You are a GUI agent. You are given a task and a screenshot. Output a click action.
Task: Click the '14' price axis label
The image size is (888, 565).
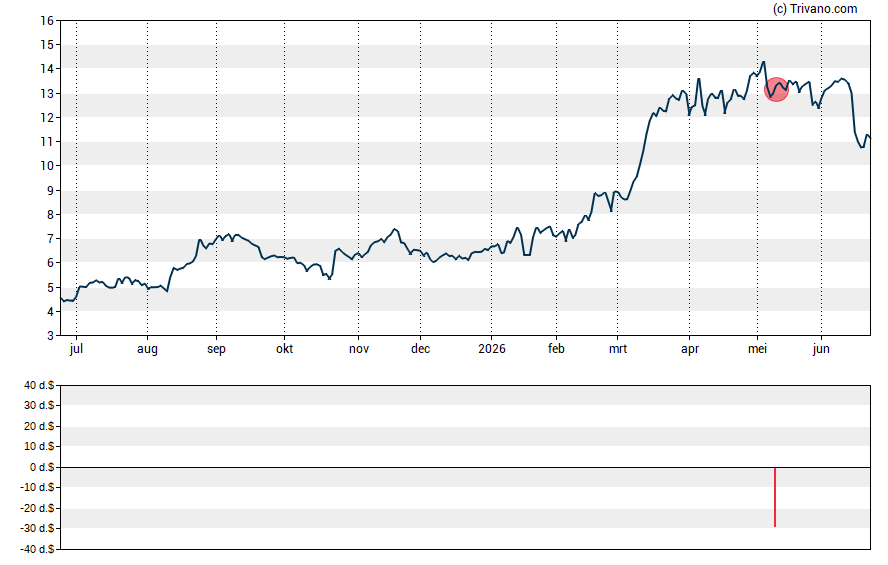click(x=47, y=69)
